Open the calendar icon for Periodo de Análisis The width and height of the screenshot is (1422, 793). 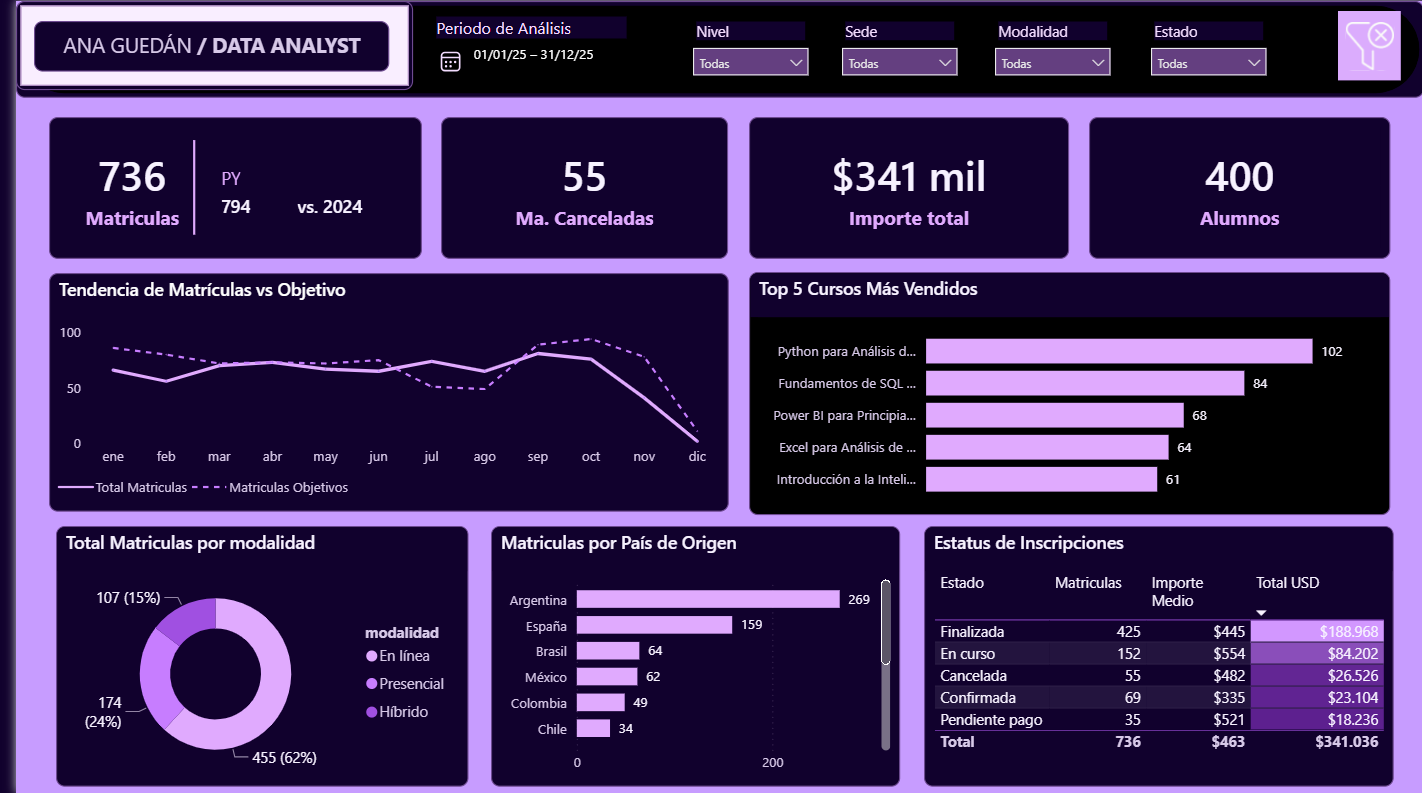(451, 62)
